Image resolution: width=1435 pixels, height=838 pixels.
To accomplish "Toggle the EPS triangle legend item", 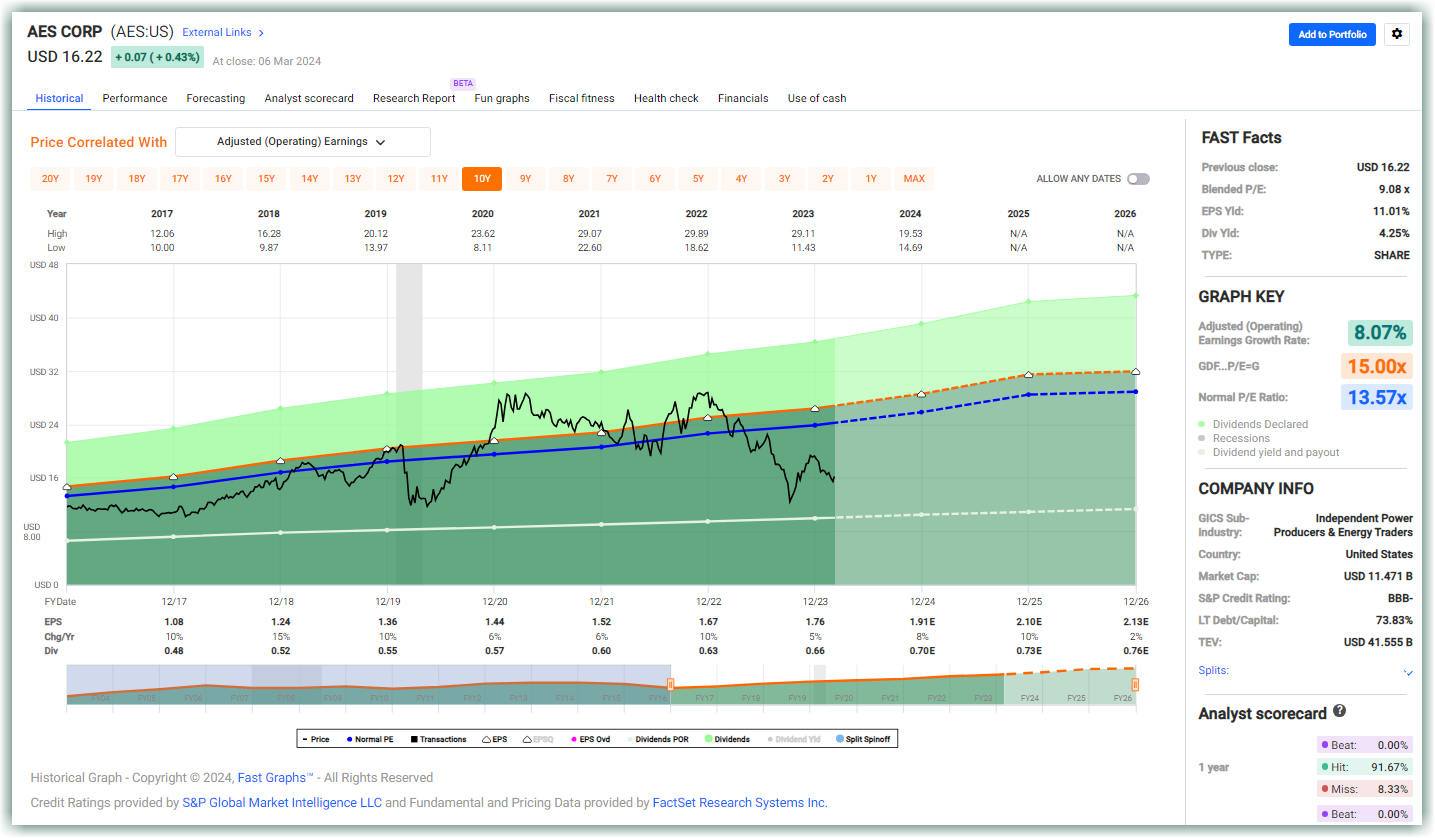I will click(x=486, y=739).
